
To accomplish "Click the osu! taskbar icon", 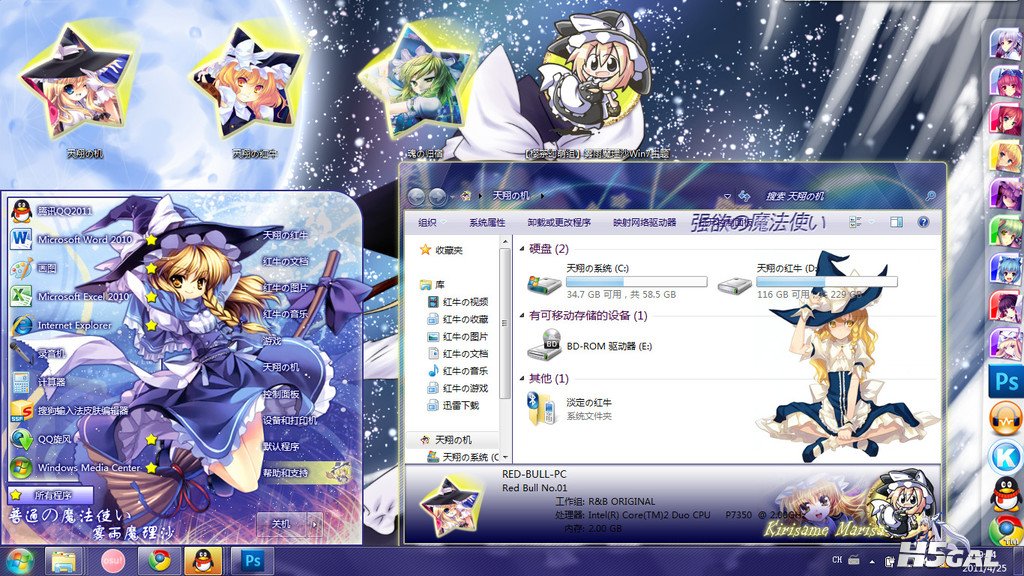I will [112, 560].
